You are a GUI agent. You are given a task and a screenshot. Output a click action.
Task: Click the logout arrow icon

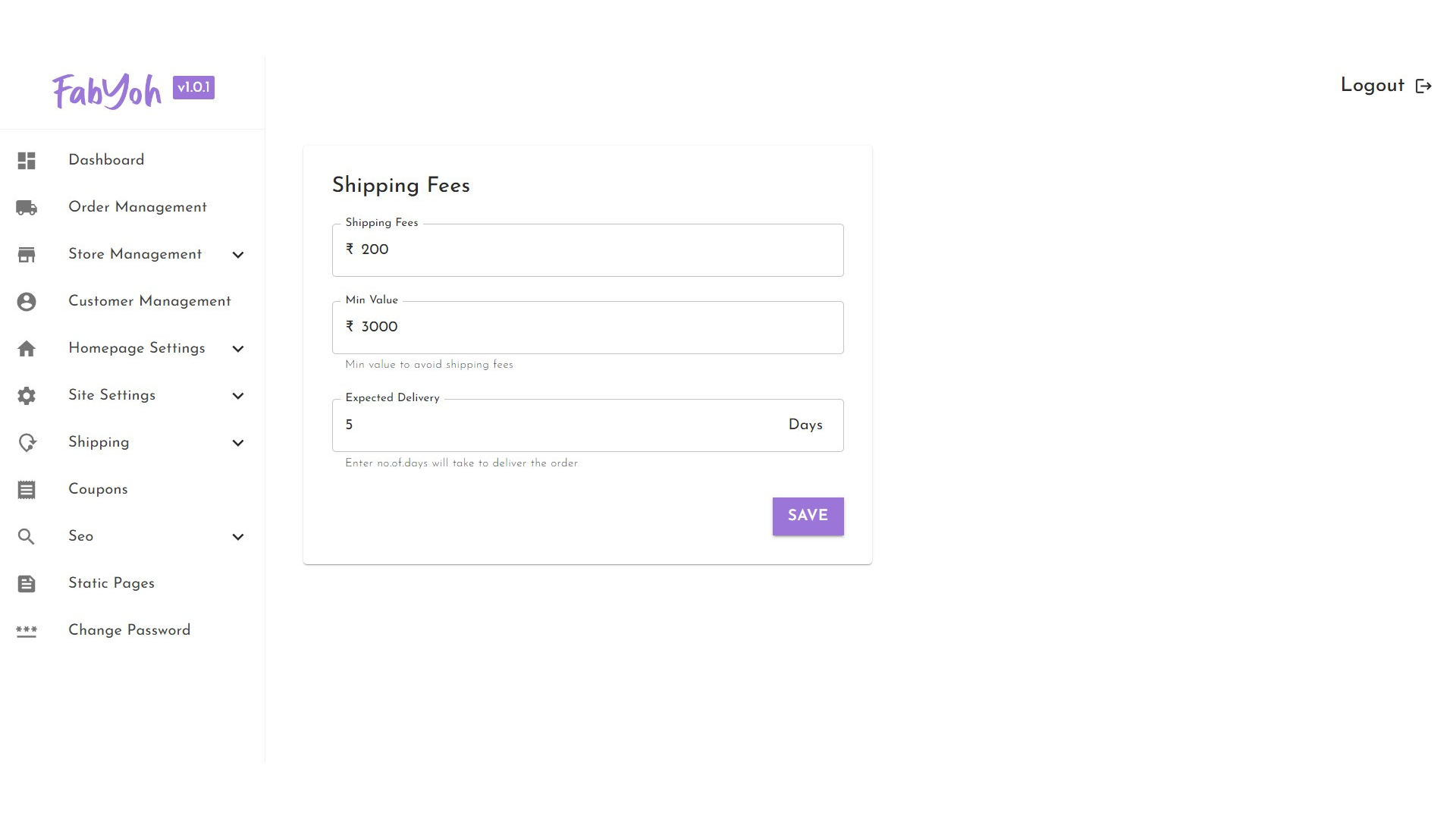[x=1423, y=86]
